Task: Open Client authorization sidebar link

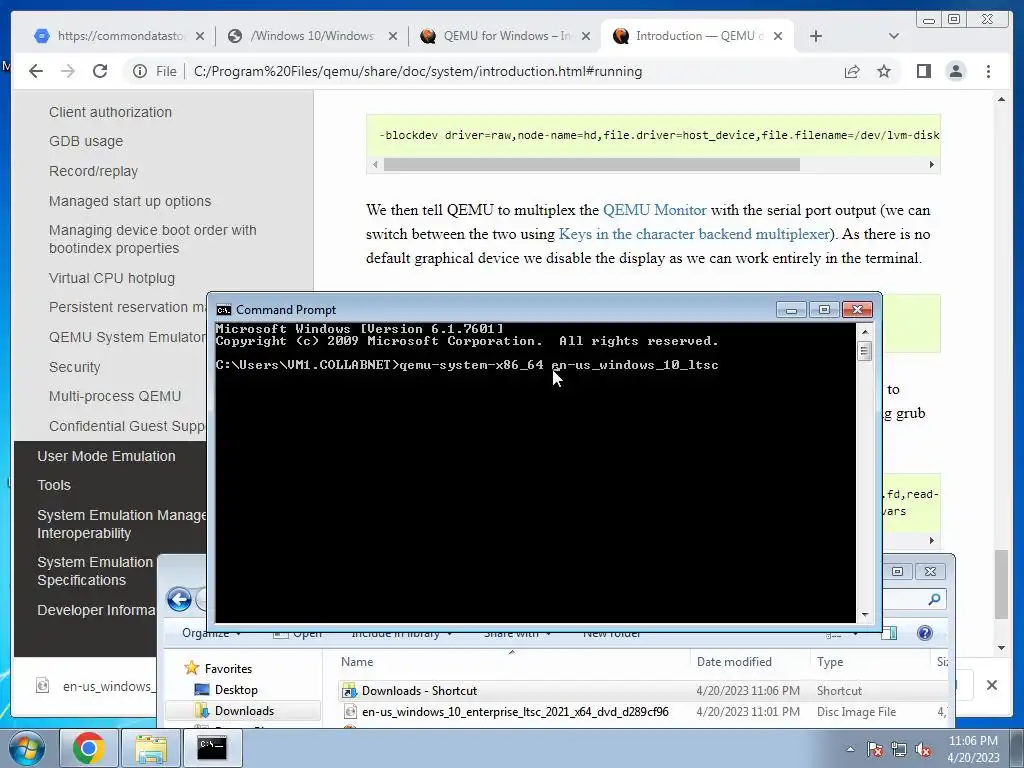Action: point(110,112)
